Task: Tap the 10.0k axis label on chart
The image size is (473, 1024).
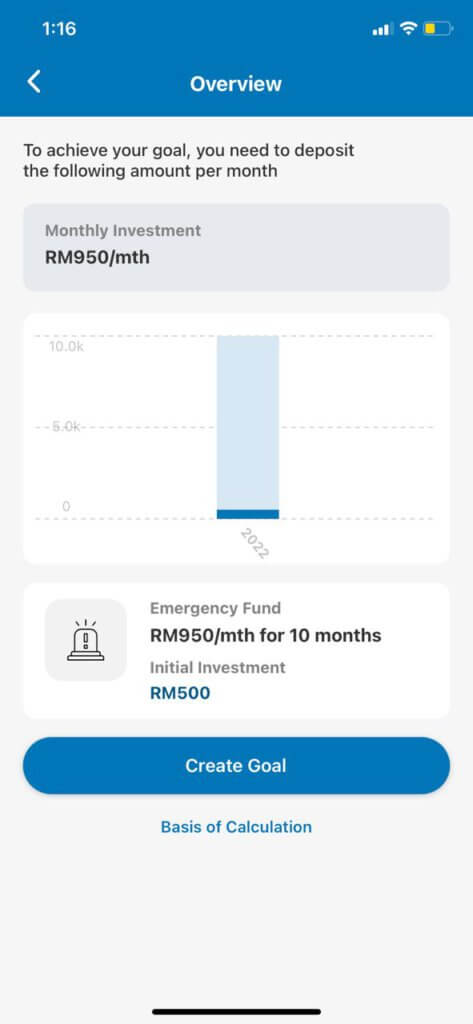Action: coord(65,346)
